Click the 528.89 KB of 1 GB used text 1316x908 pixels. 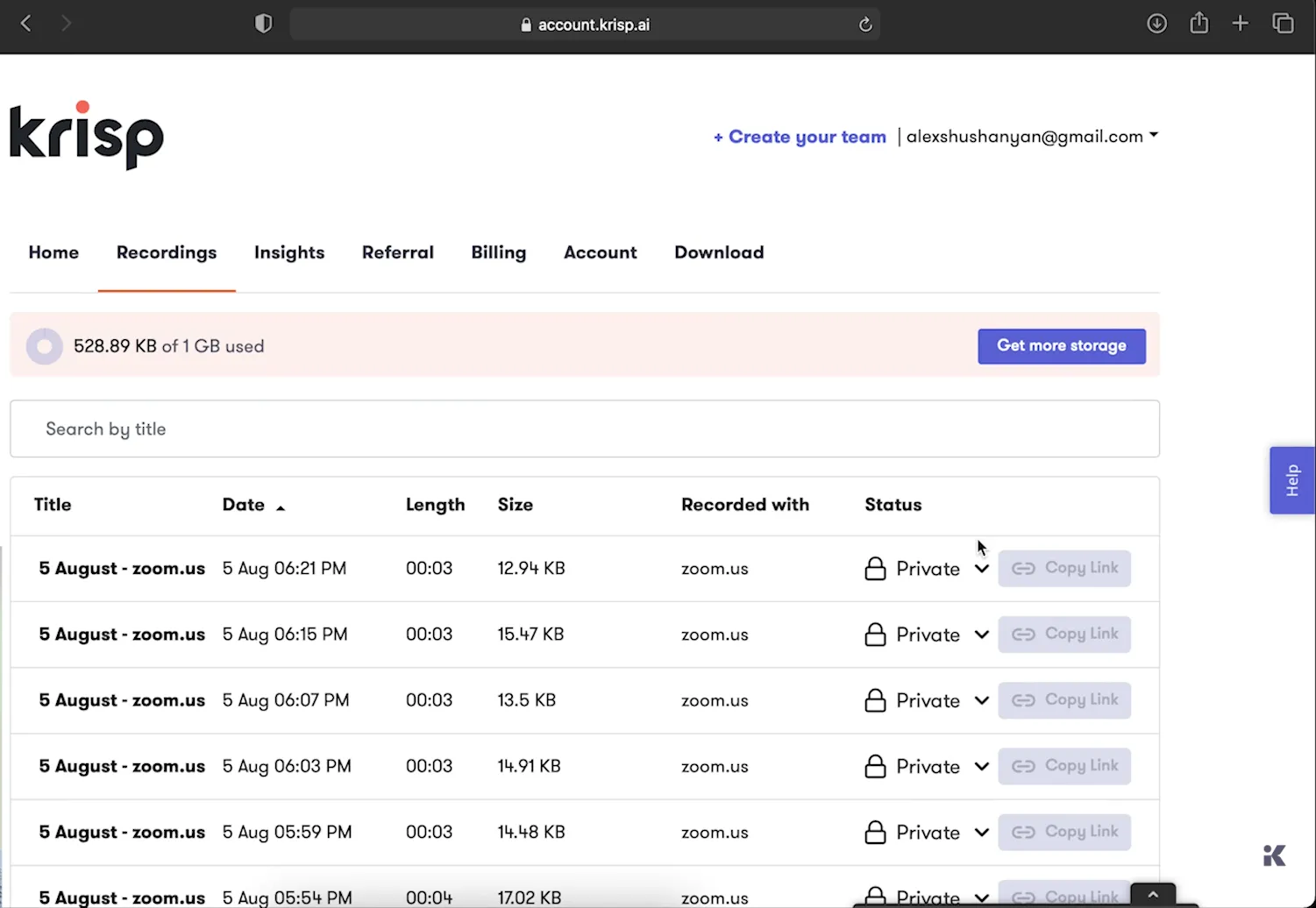(x=168, y=346)
